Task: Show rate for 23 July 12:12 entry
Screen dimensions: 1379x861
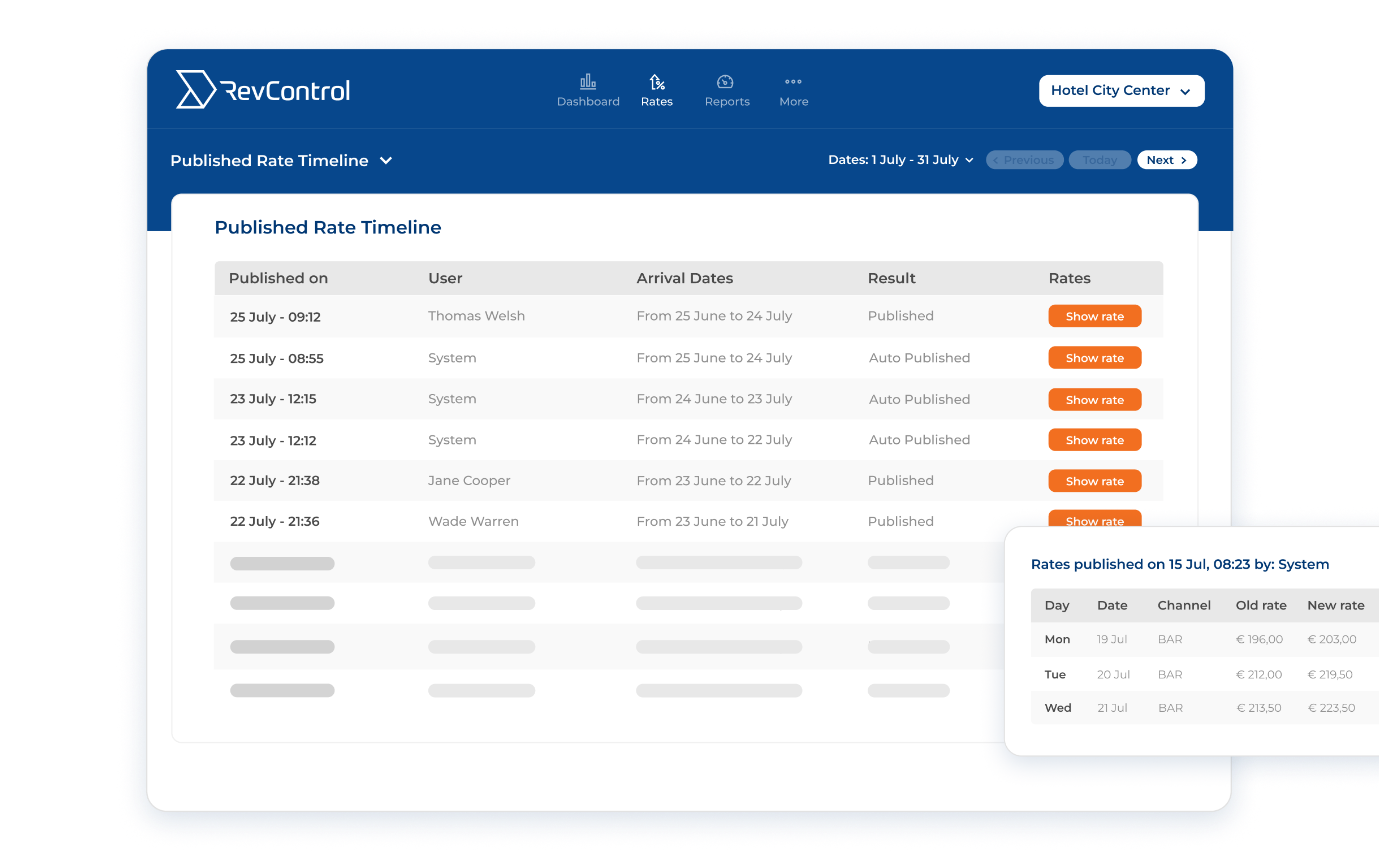Action: (1094, 440)
